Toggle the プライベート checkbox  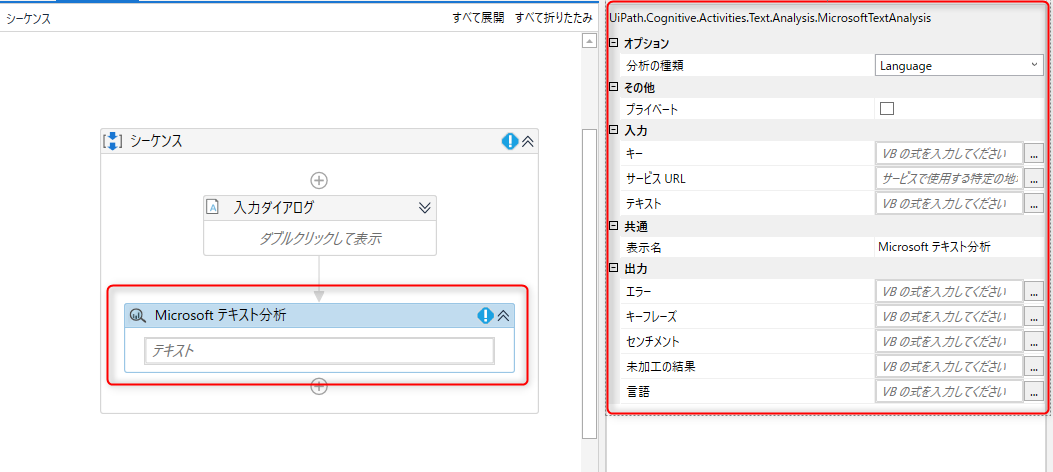[x=886, y=108]
